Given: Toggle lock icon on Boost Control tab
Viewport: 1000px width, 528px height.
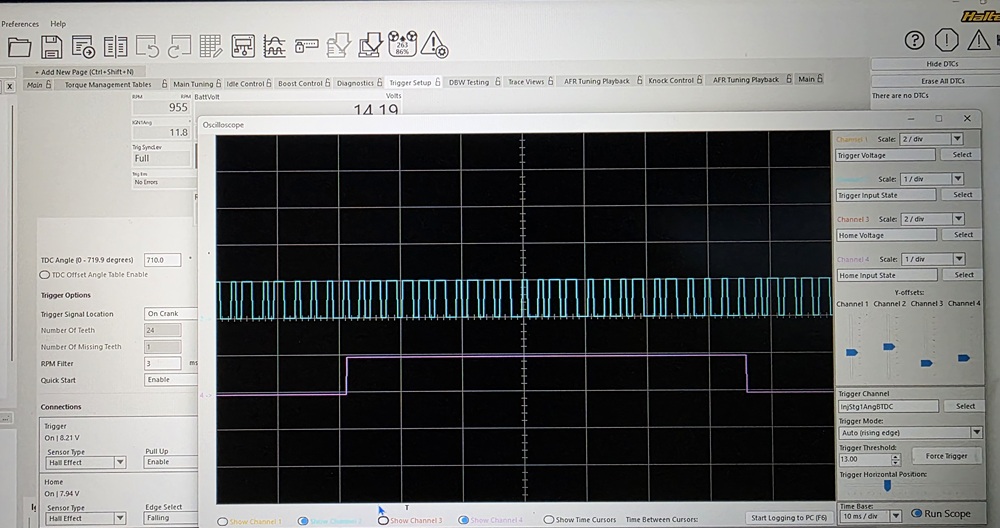Looking at the screenshot, I should coord(328,82).
